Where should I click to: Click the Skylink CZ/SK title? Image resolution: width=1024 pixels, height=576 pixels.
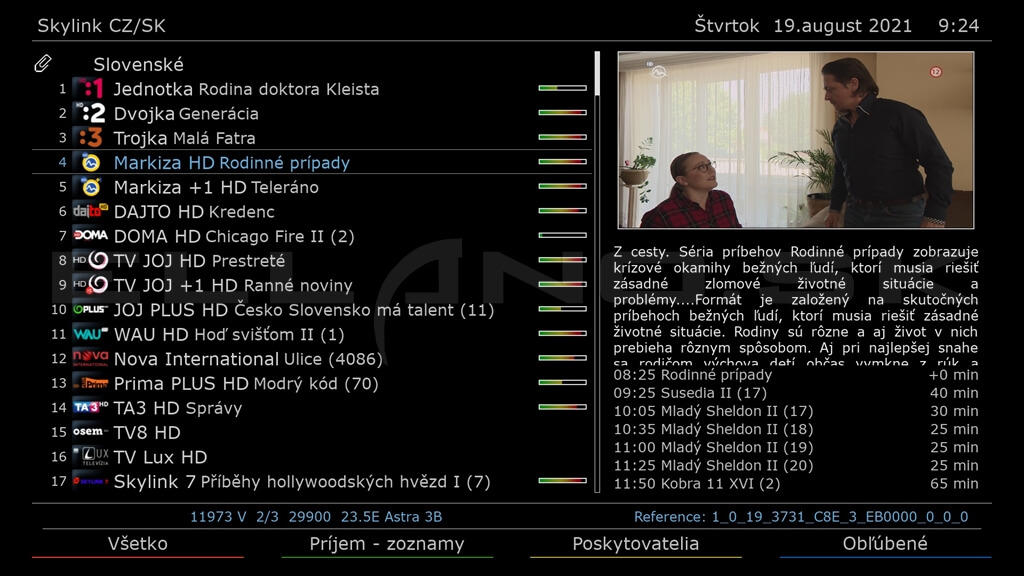(101, 26)
